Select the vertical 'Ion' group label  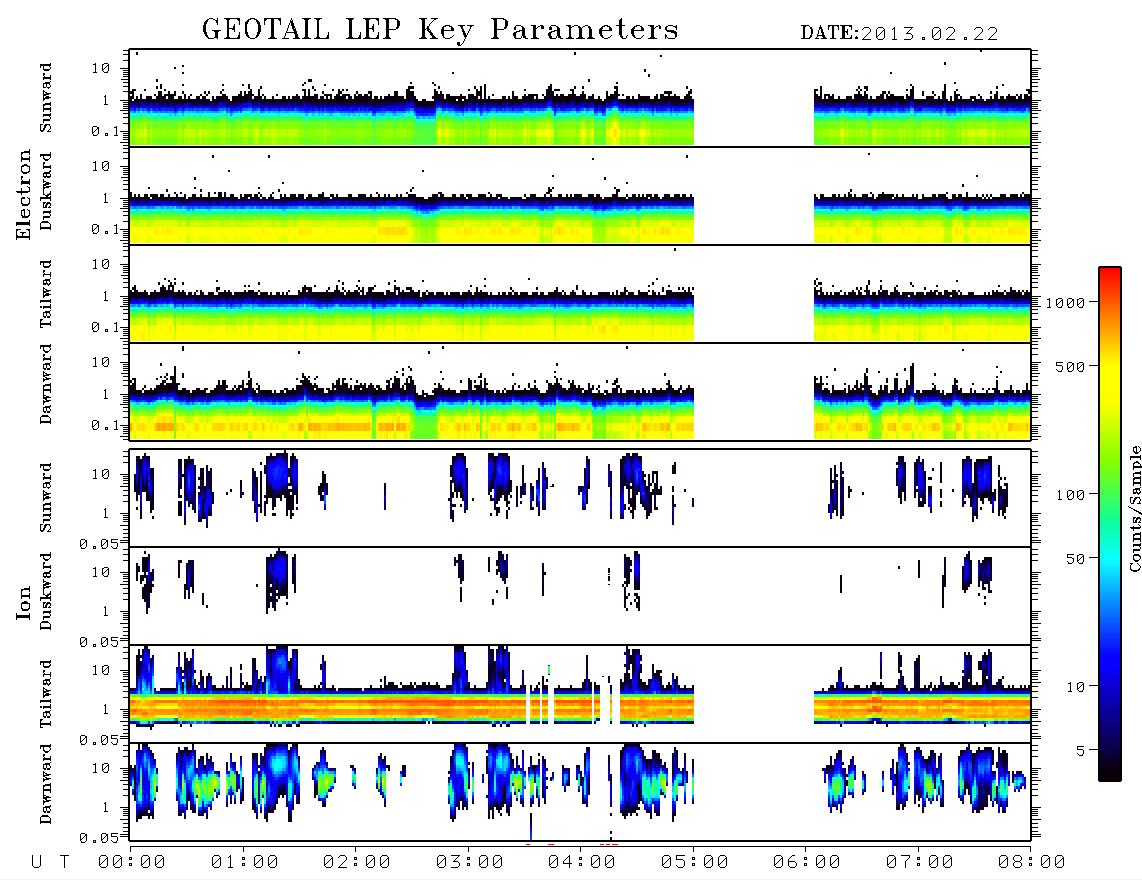click(x=23, y=603)
